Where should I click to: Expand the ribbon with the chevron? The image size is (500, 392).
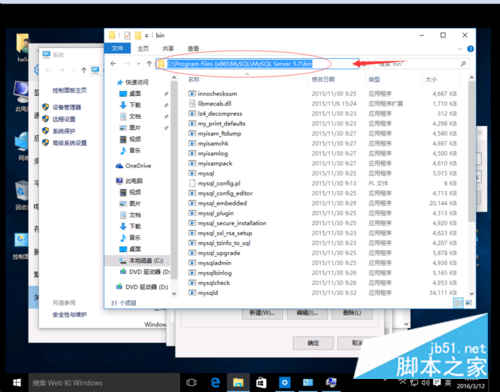(460, 49)
